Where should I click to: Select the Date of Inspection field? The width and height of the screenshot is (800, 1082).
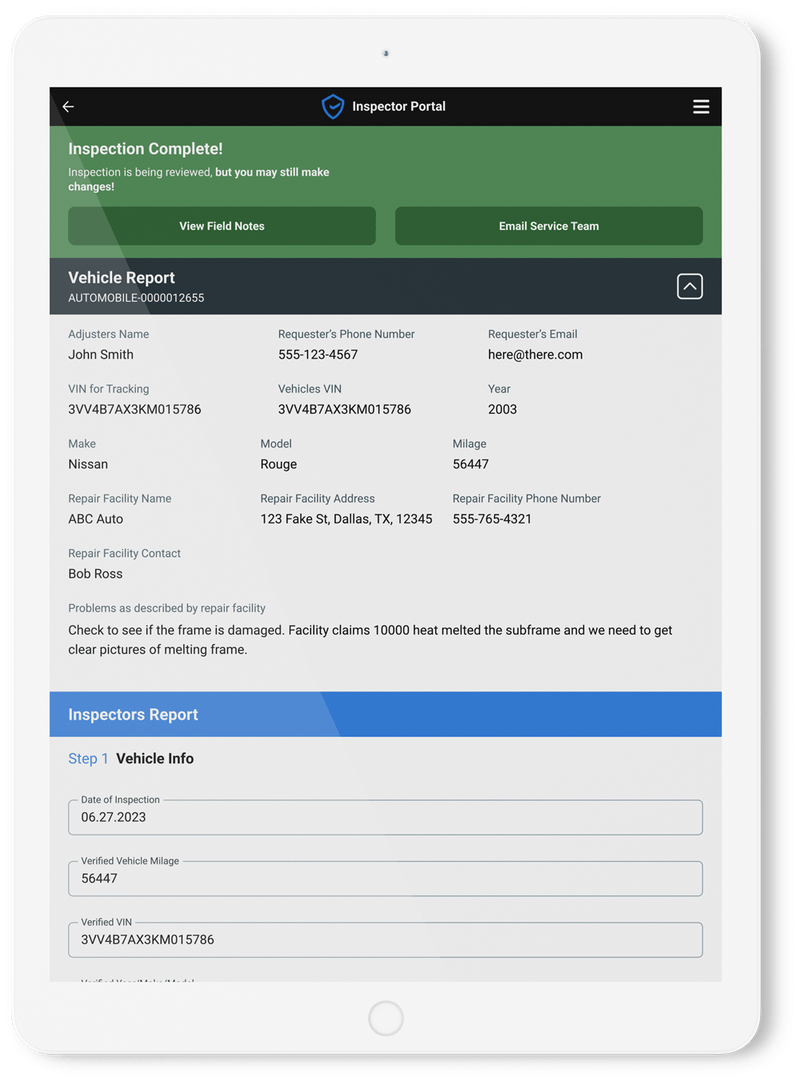pyautogui.click(x=385, y=818)
